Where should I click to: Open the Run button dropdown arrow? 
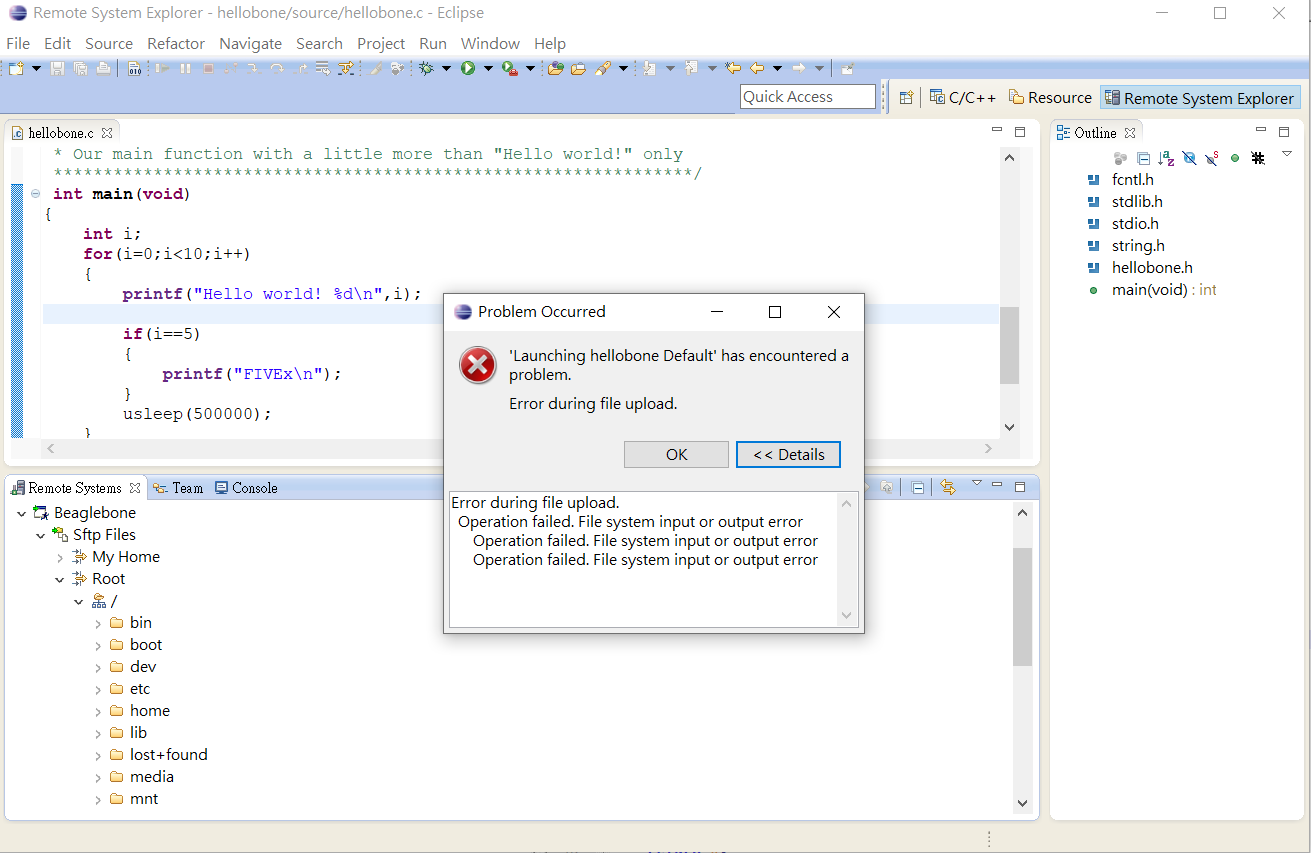click(x=488, y=68)
